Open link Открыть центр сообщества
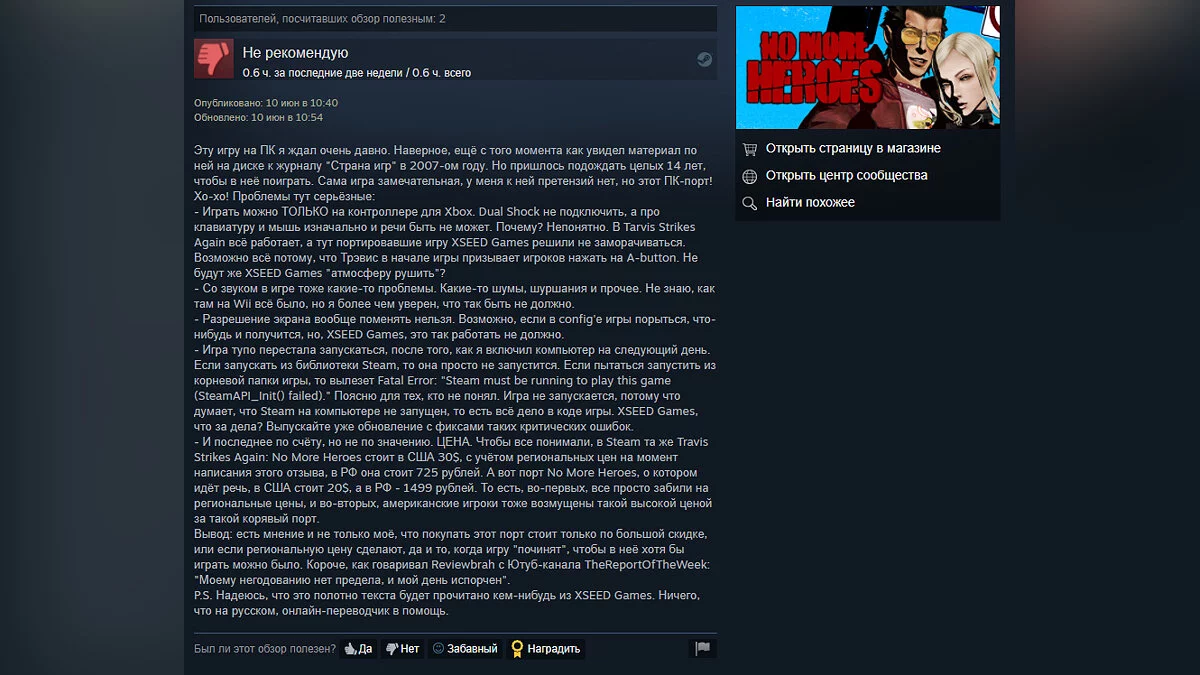The width and height of the screenshot is (1200, 675). coord(846,175)
